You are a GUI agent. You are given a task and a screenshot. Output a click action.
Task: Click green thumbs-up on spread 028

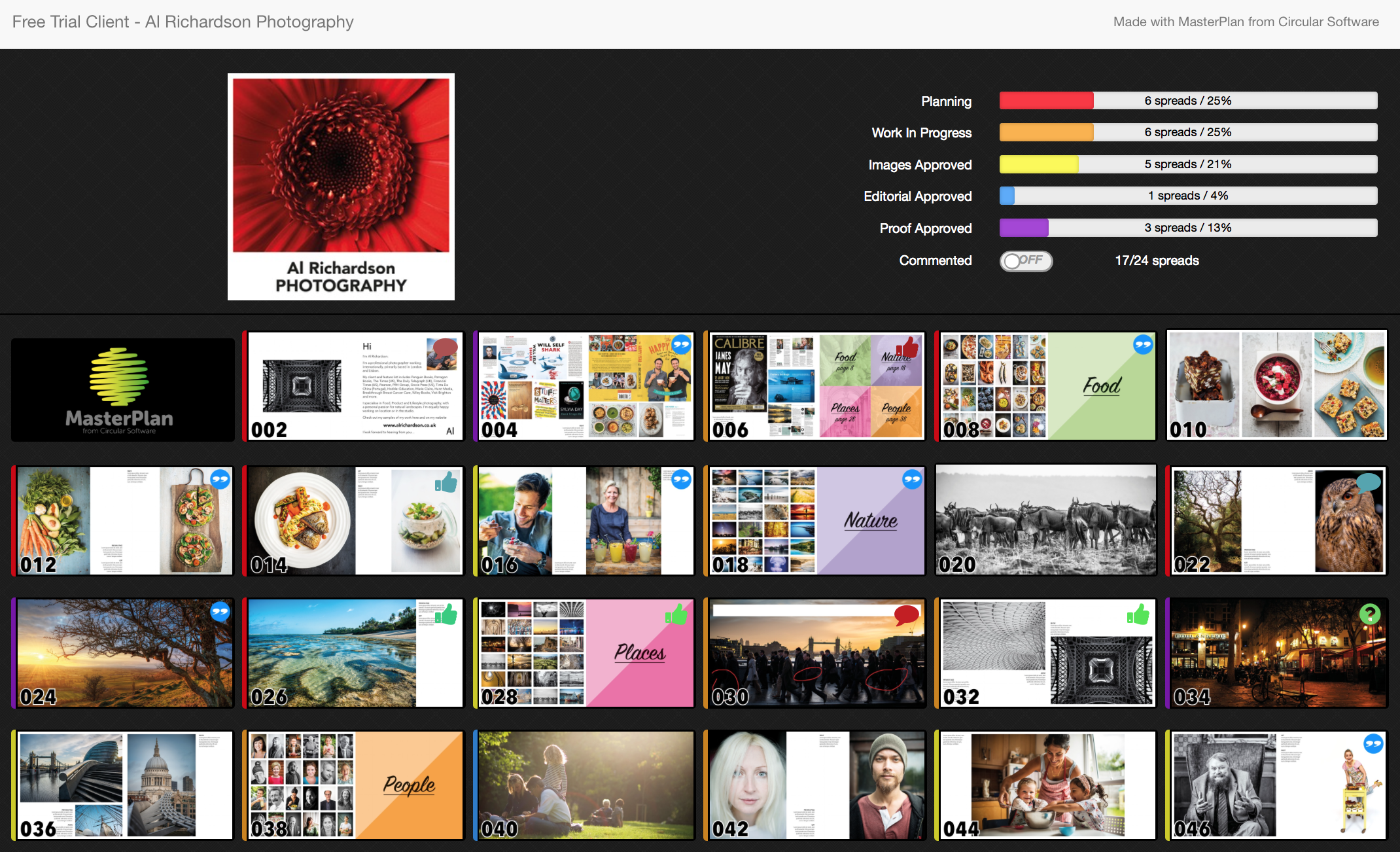coord(676,614)
